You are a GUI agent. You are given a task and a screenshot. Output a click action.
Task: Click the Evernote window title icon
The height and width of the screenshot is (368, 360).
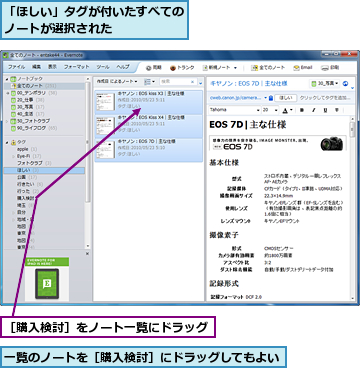coord(5,55)
